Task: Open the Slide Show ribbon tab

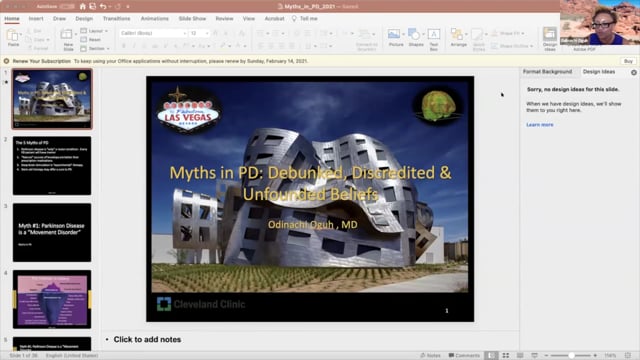Action: (x=192, y=19)
